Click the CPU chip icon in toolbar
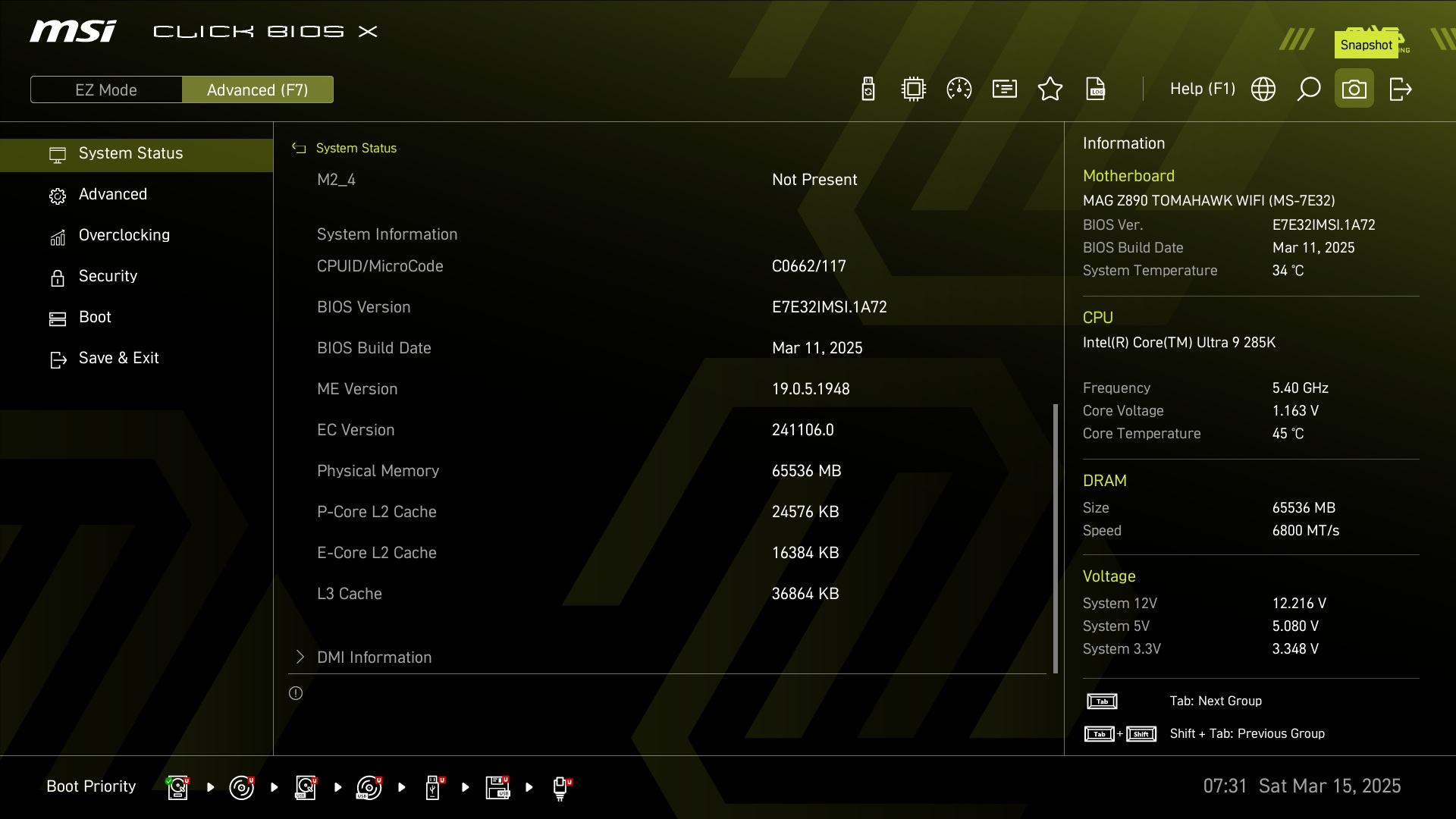The width and height of the screenshot is (1456, 819). click(x=914, y=89)
